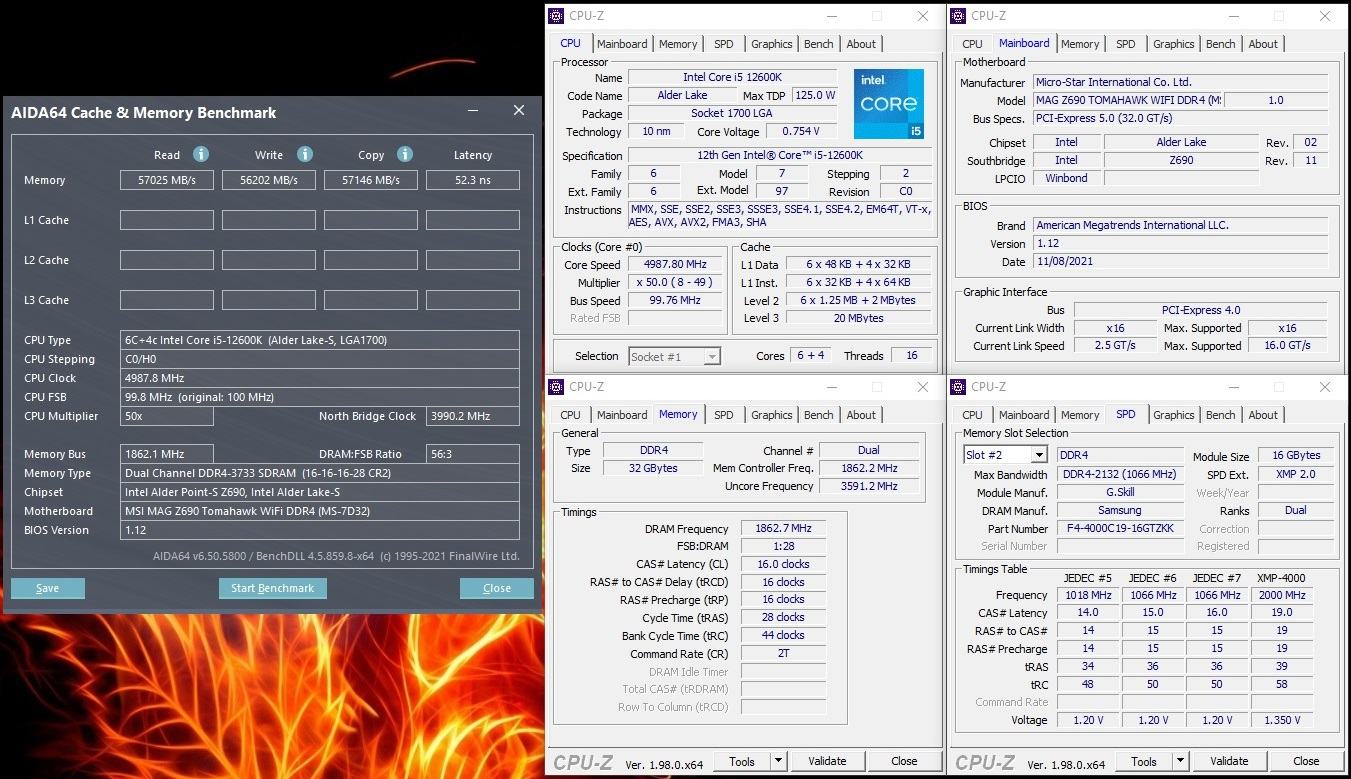Open Memory tab in the CPU-Z Motherboard window

point(1080,44)
